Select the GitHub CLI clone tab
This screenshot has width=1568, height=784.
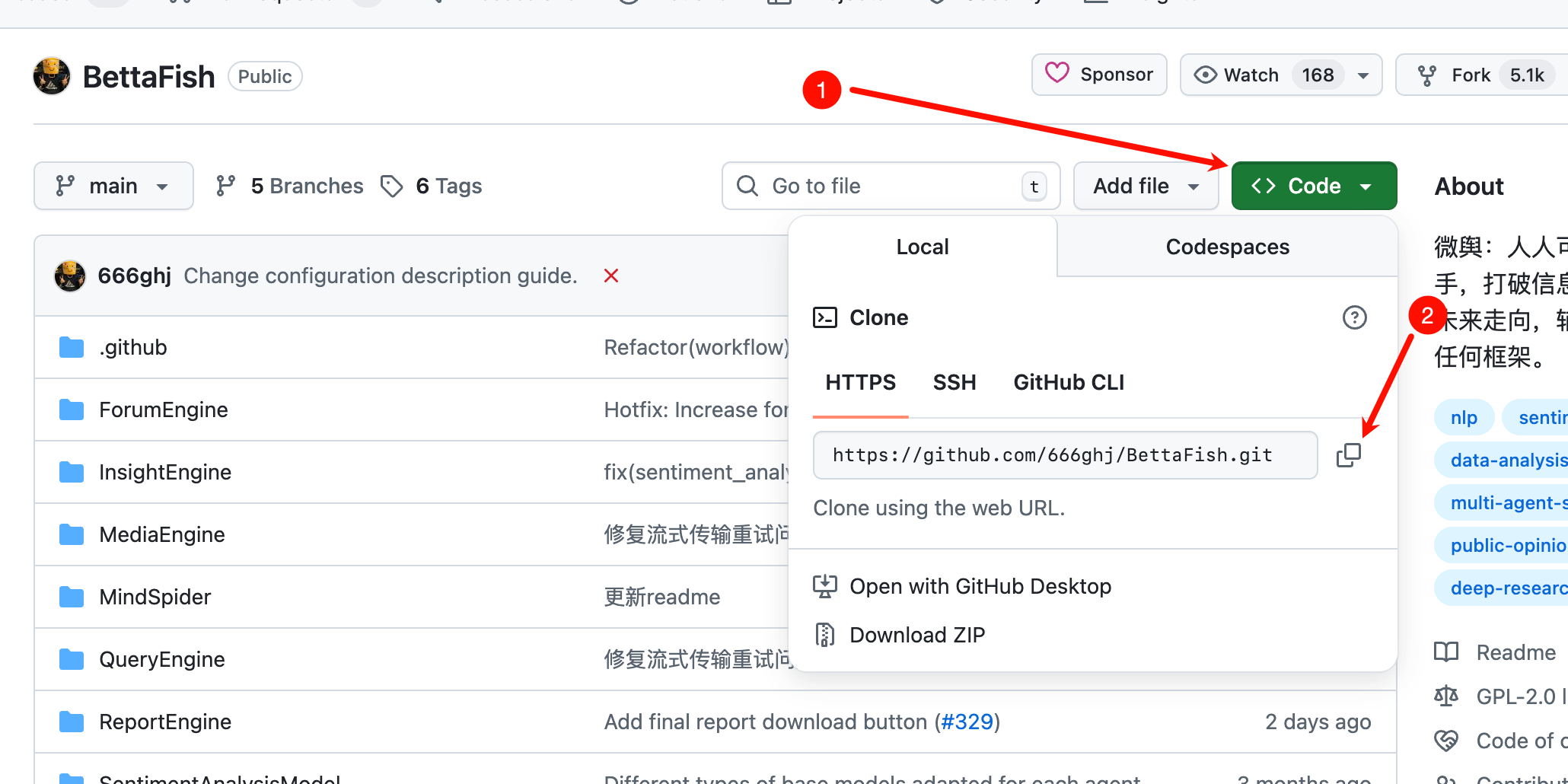coord(1069,382)
